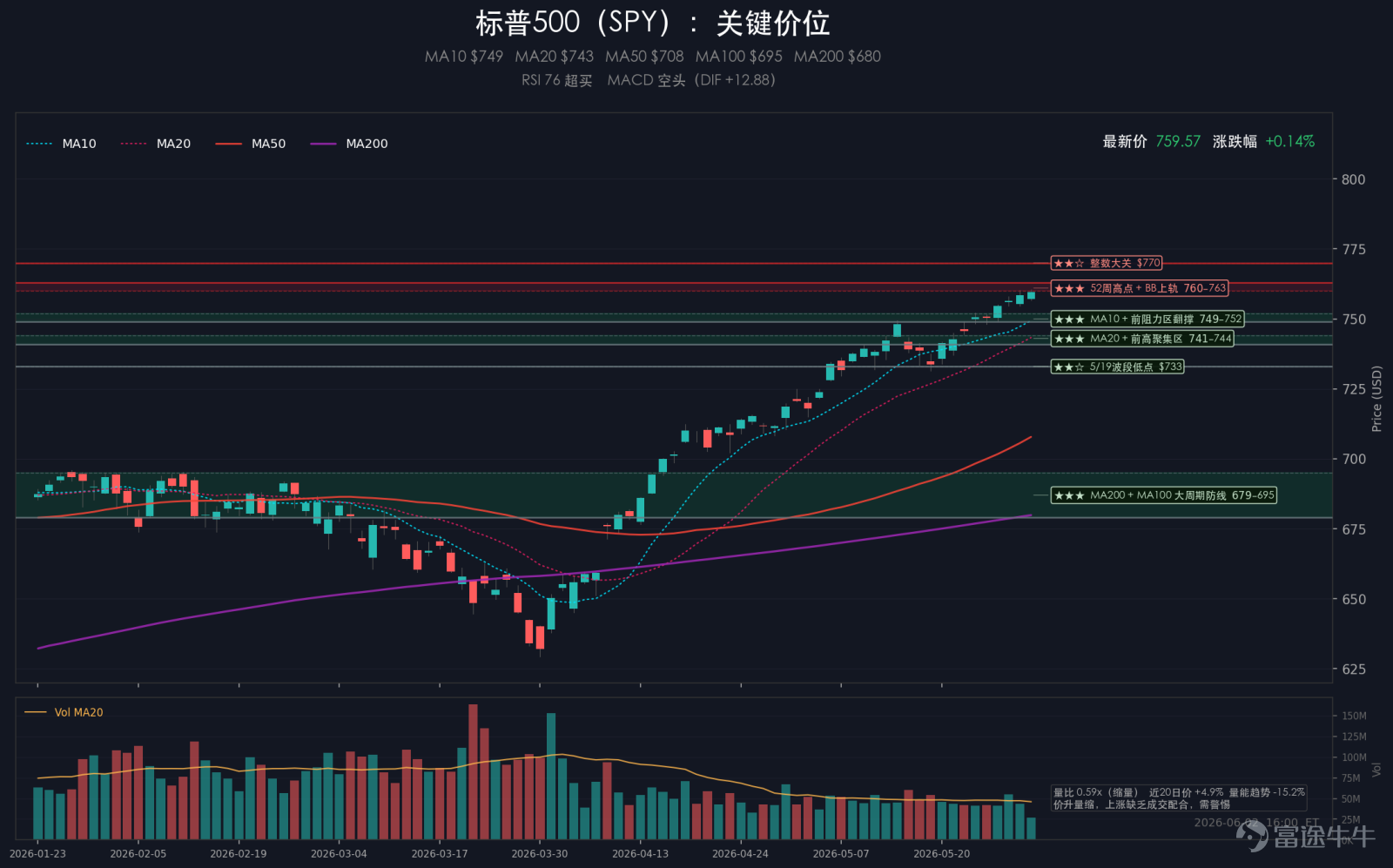
Task: Click the latest price value 759.57
Action: click(x=1178, y=141)
